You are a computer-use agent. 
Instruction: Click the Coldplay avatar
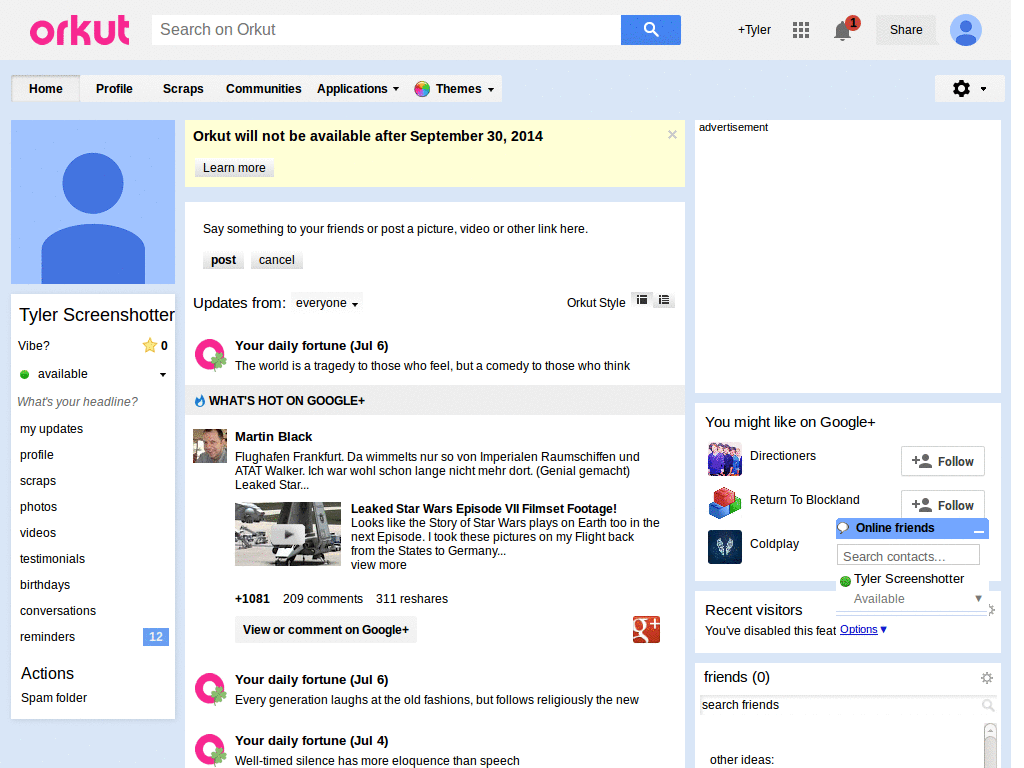point(725,547)
